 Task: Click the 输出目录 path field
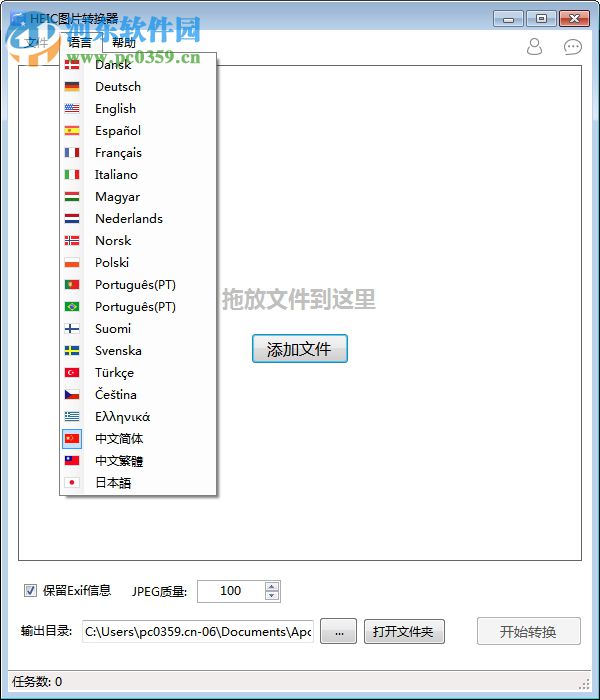tap(198, 632)
